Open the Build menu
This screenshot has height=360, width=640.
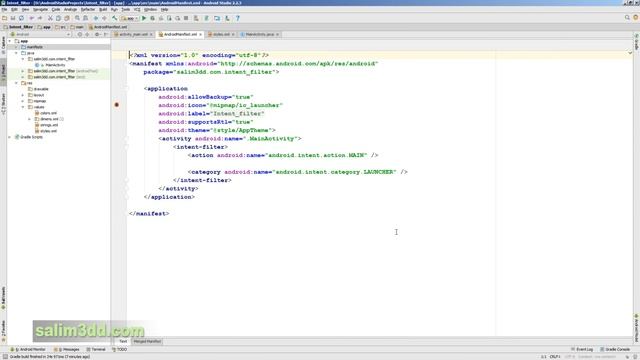tap(103, 9)
